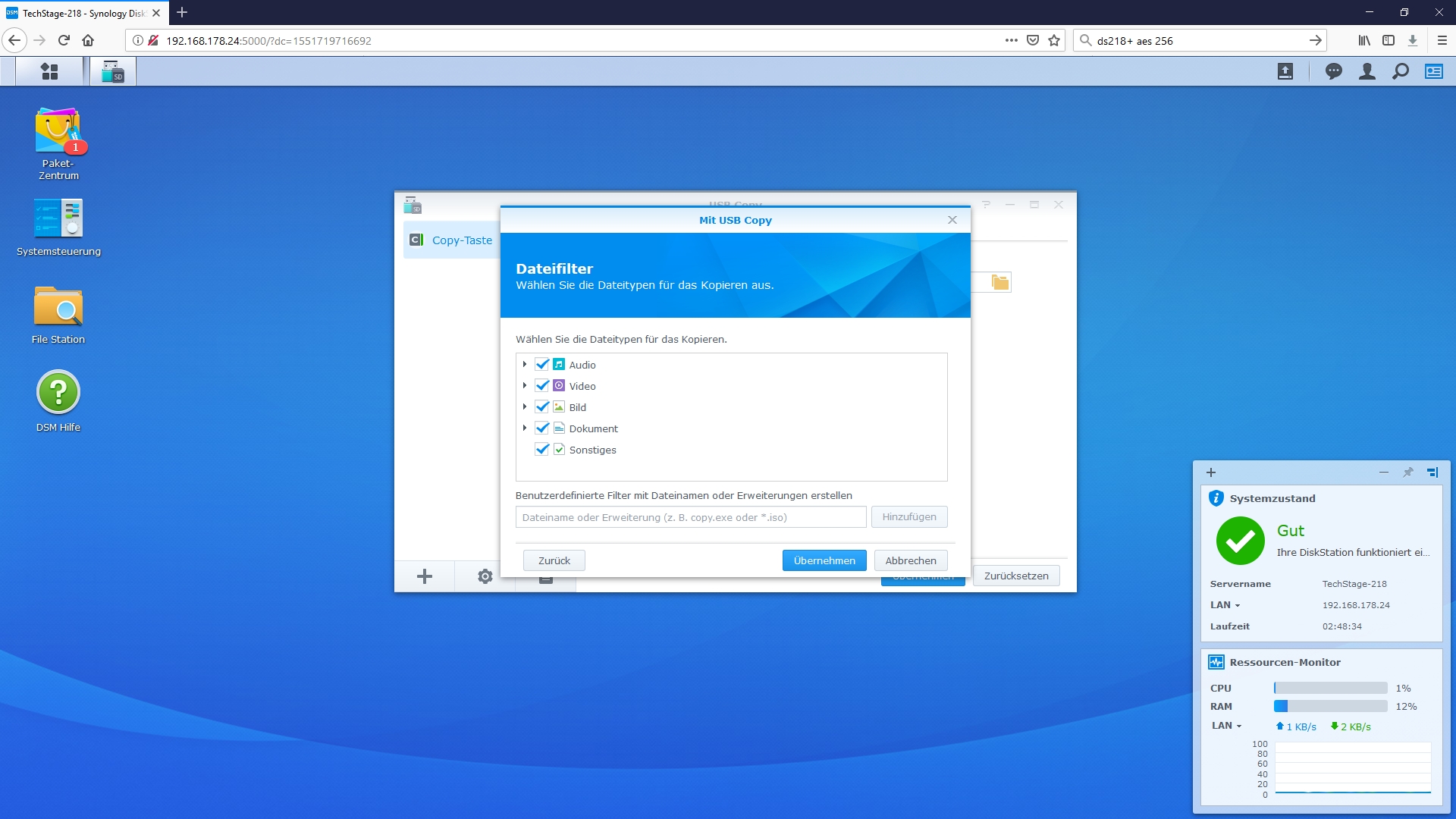Uncheck the Audio file type checkbox
1456x819 pixels.
click(541, 365)
